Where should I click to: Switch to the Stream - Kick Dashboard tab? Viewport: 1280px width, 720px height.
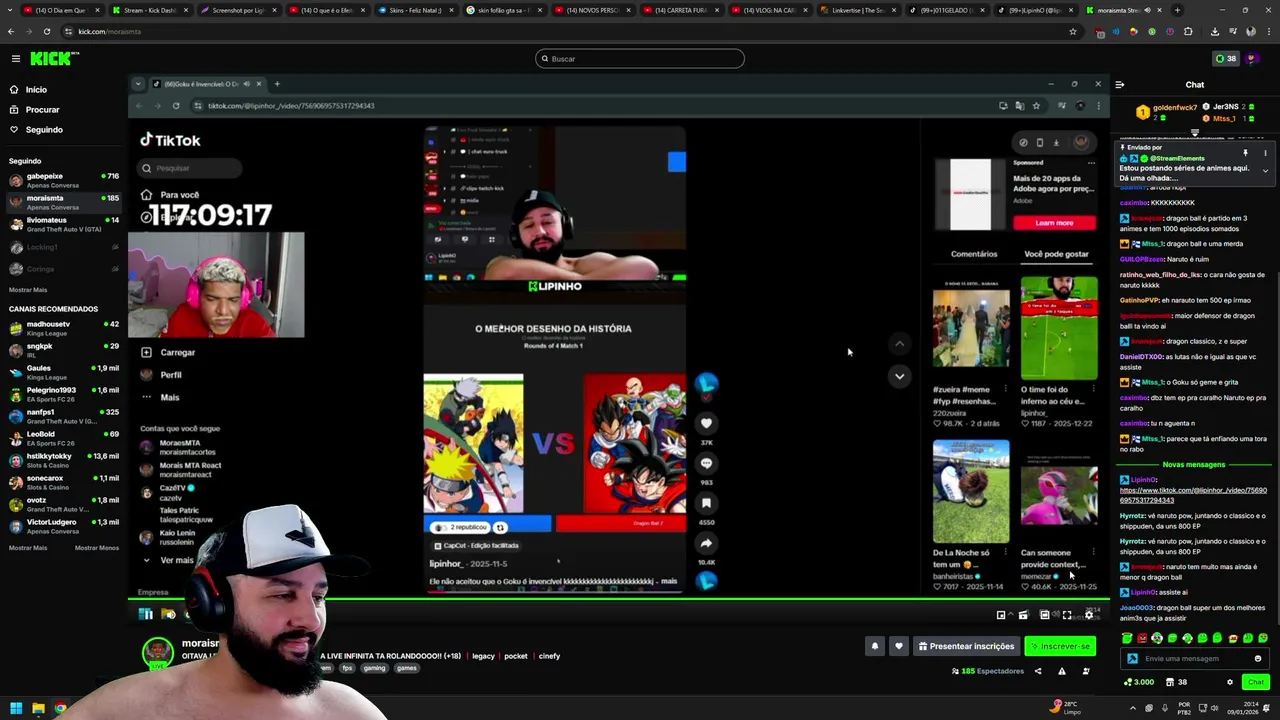tap(150, 10)
